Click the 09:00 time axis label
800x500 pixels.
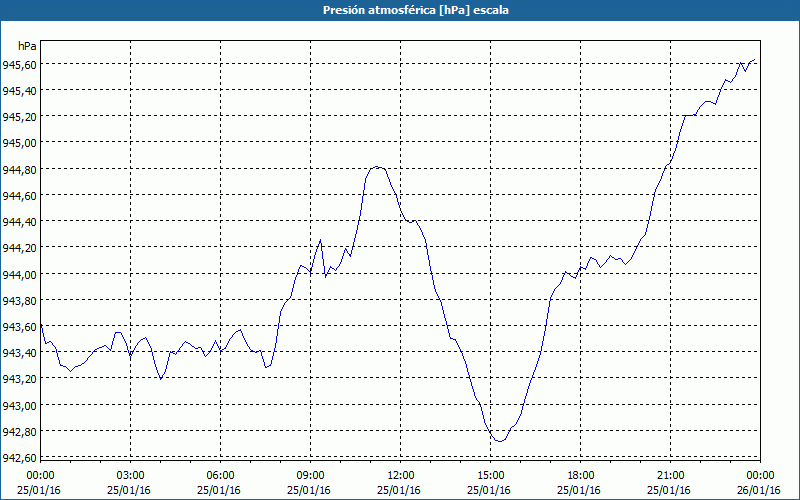310,476
